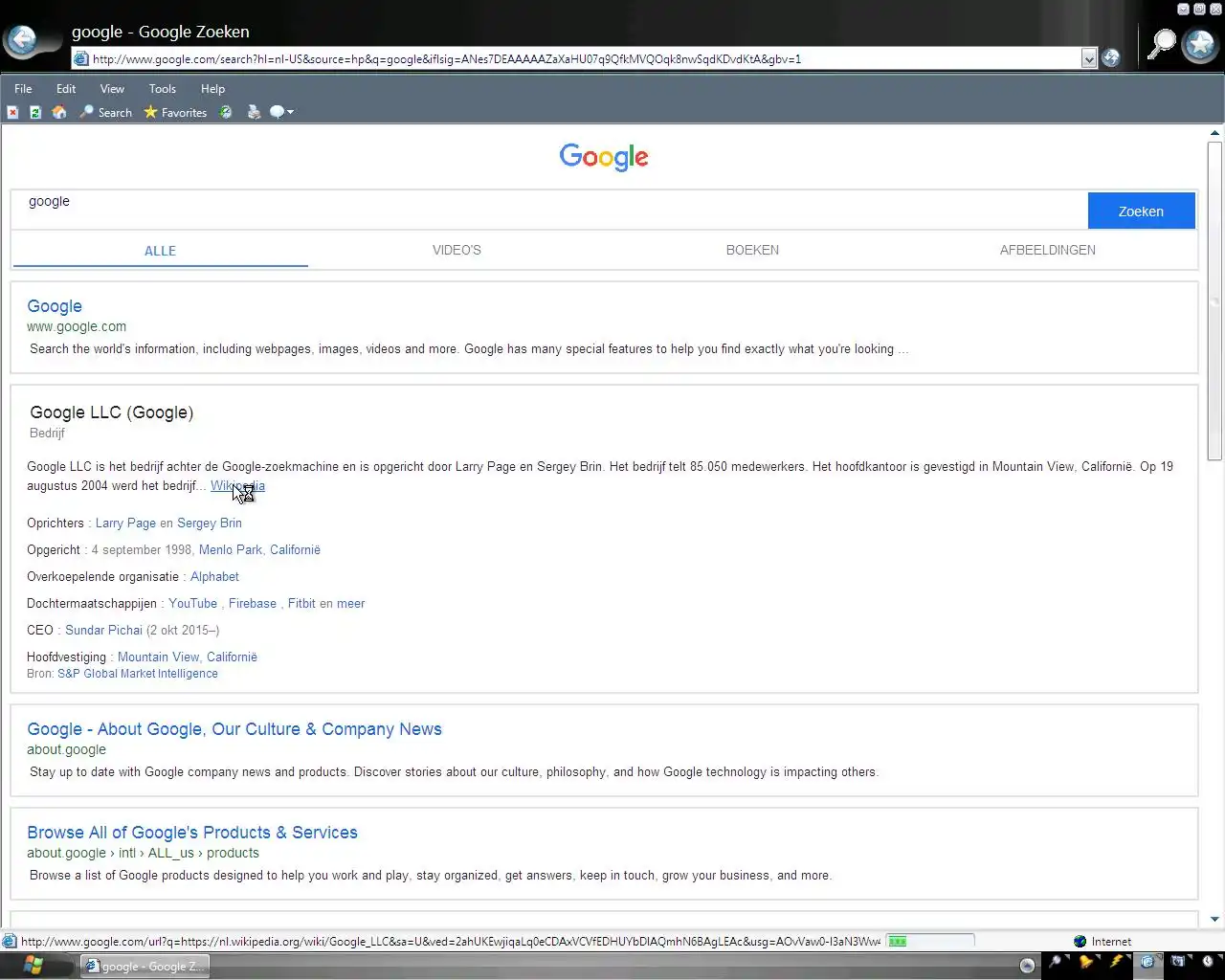The image size is (1225, 980).
Task: Open the Tools menu
Action: (x=163, y=89)
